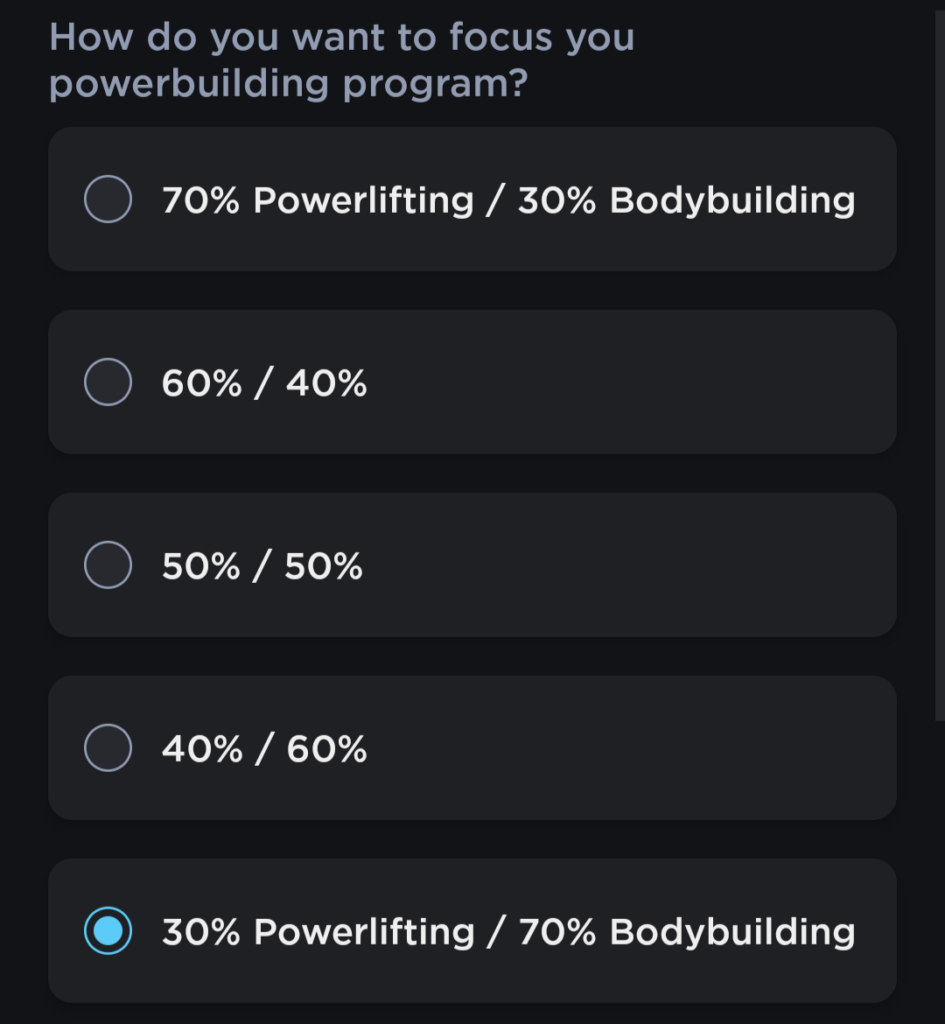Viewport: 945px width, 1024px height.
Task: Click the "How do you want to focus" heading
Action: tap(341, 38)
